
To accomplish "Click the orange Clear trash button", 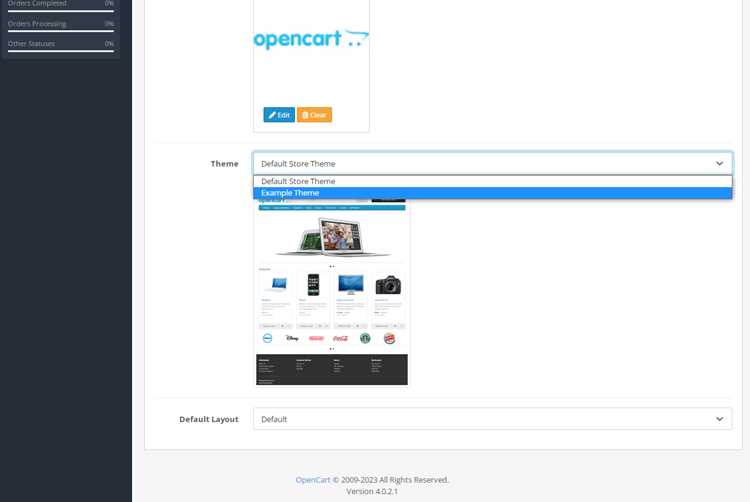I will [314, 115].
